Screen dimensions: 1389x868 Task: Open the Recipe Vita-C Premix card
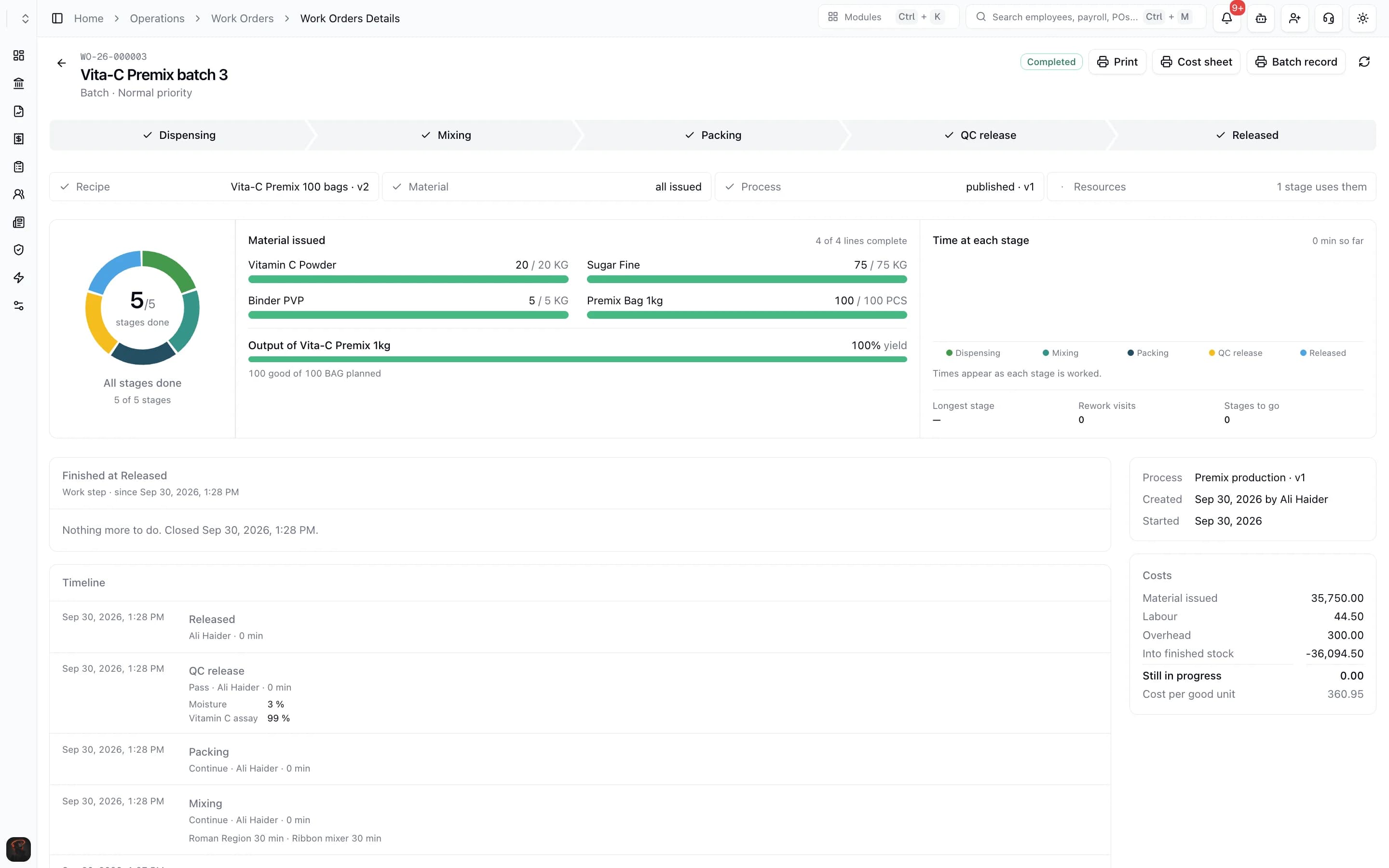click(x=214, y=187)
